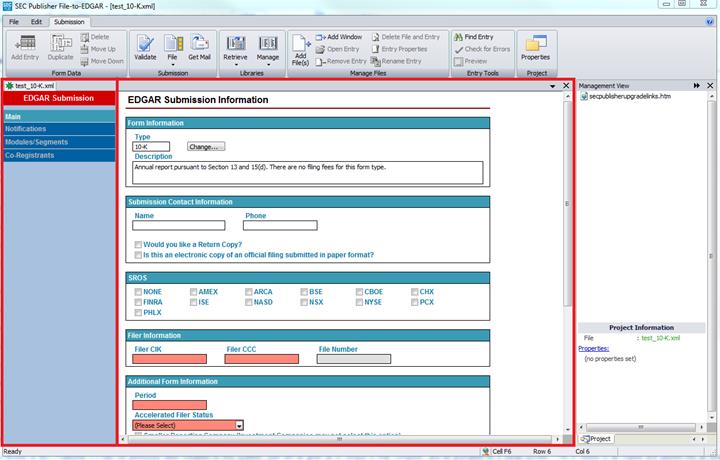Image resolution: width=720 pixels, height=460 pixels.
Task: Click the status bar icon beside Cell F6
Action: coord(486,452)
